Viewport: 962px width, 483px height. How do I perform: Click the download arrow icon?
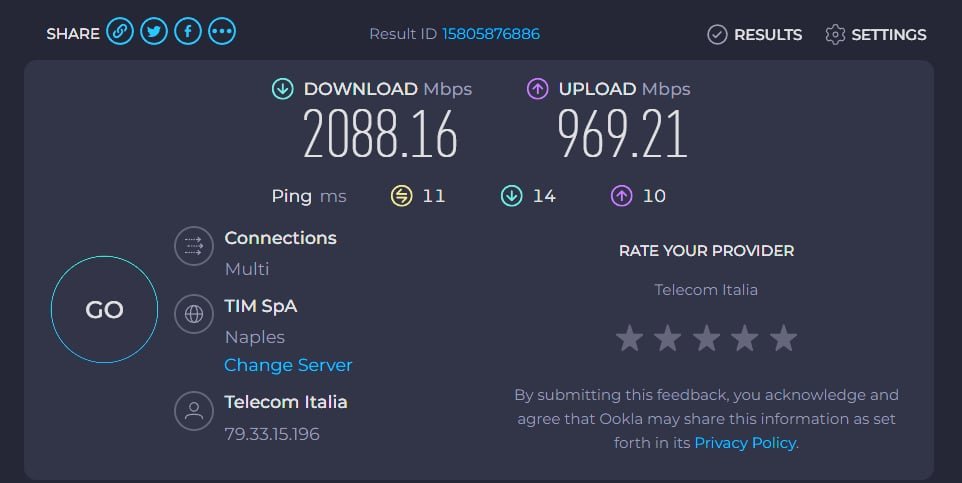283,89
